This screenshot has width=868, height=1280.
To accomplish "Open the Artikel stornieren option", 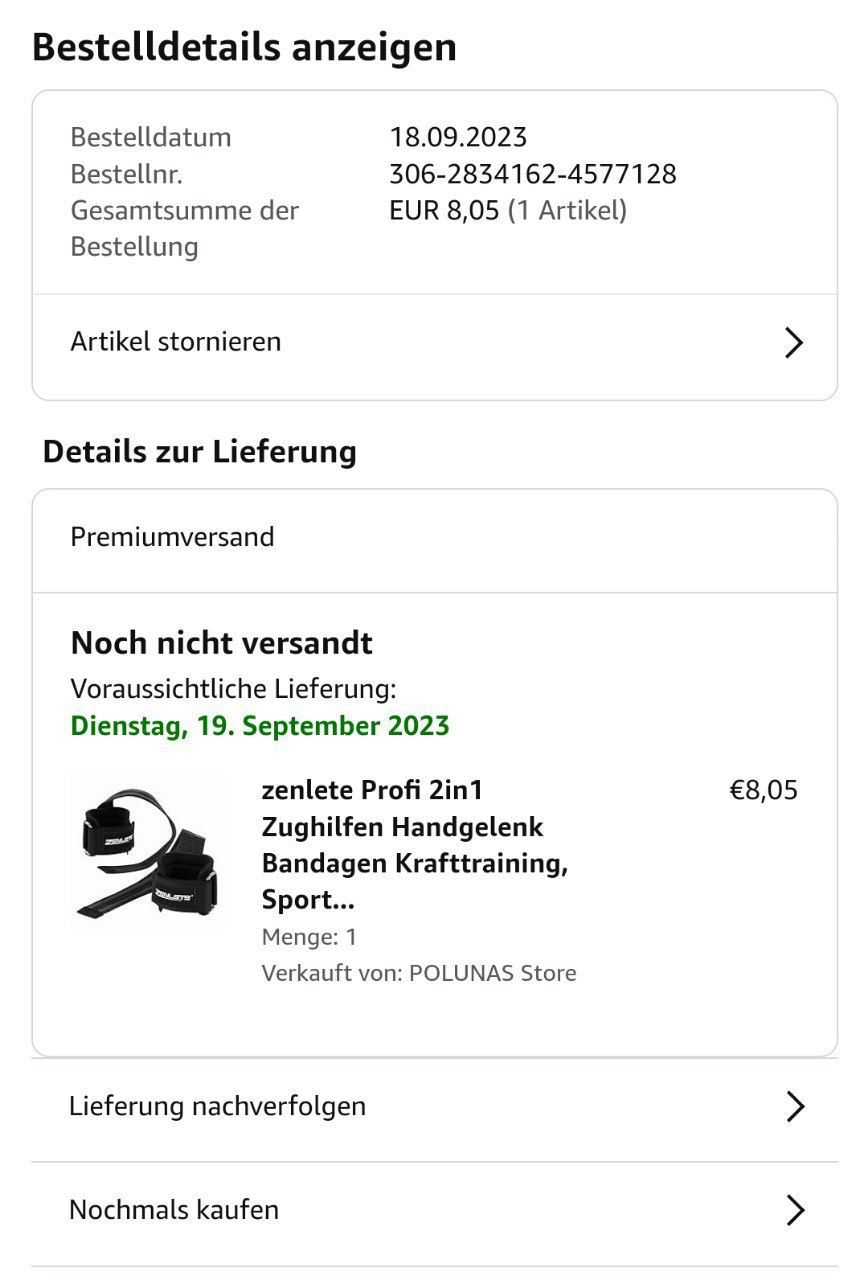I will click(x=176, y=342).
